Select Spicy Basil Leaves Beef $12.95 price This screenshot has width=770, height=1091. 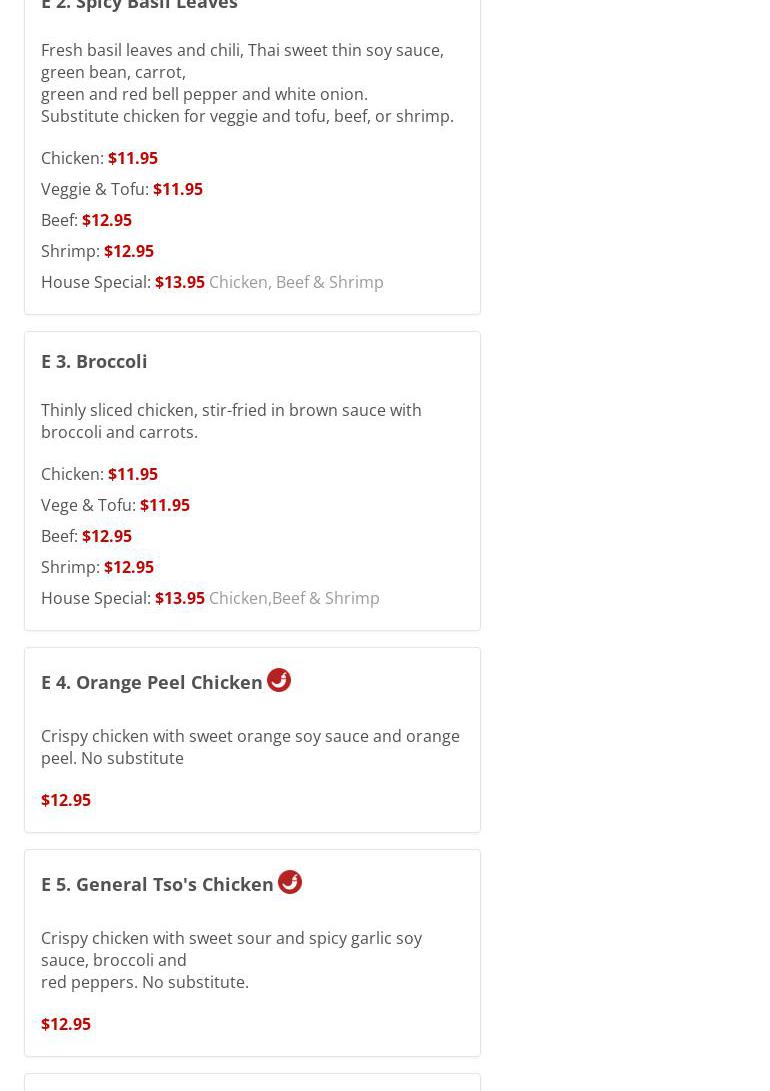pyautogui.click(x=107, y=220)
